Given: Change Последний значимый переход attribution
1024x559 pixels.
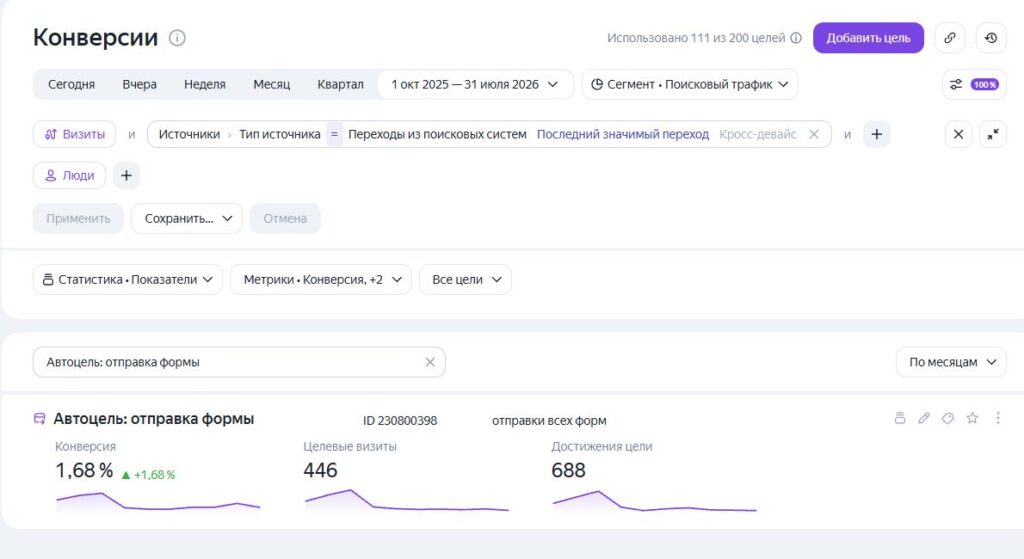Looking at the screenshot, I should [622, 134].
